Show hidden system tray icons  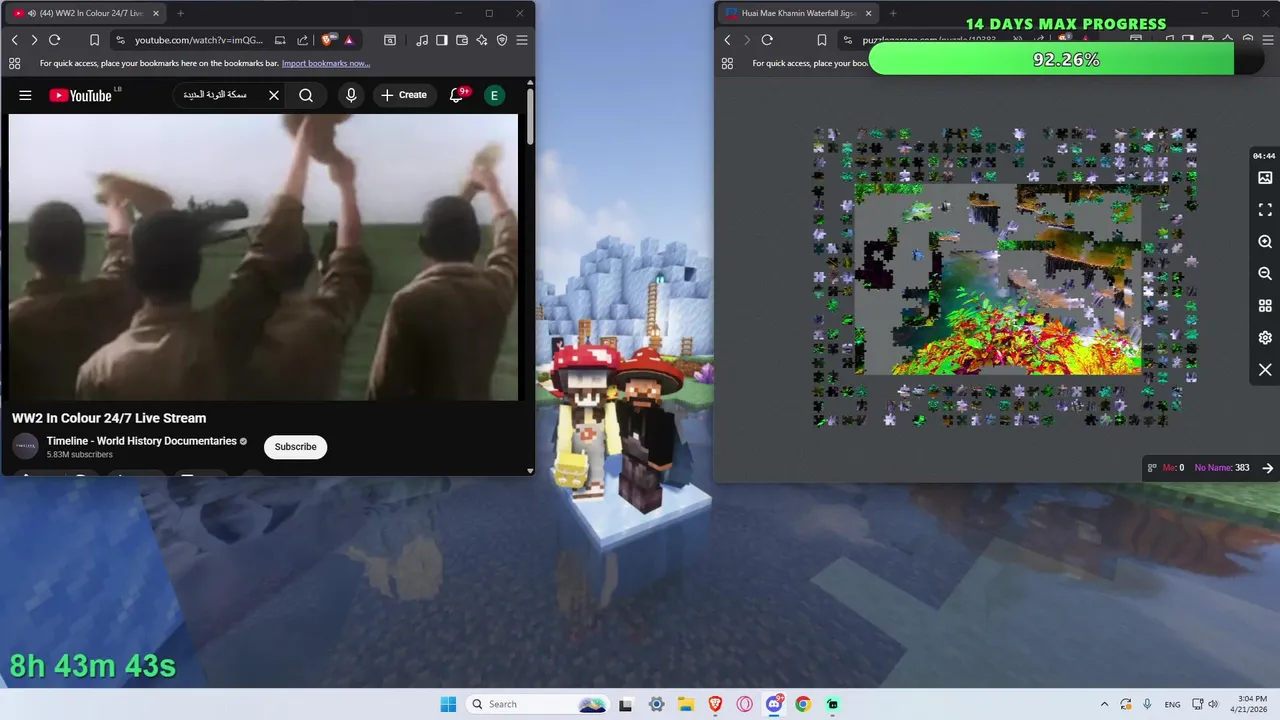tap(1104, 704)
